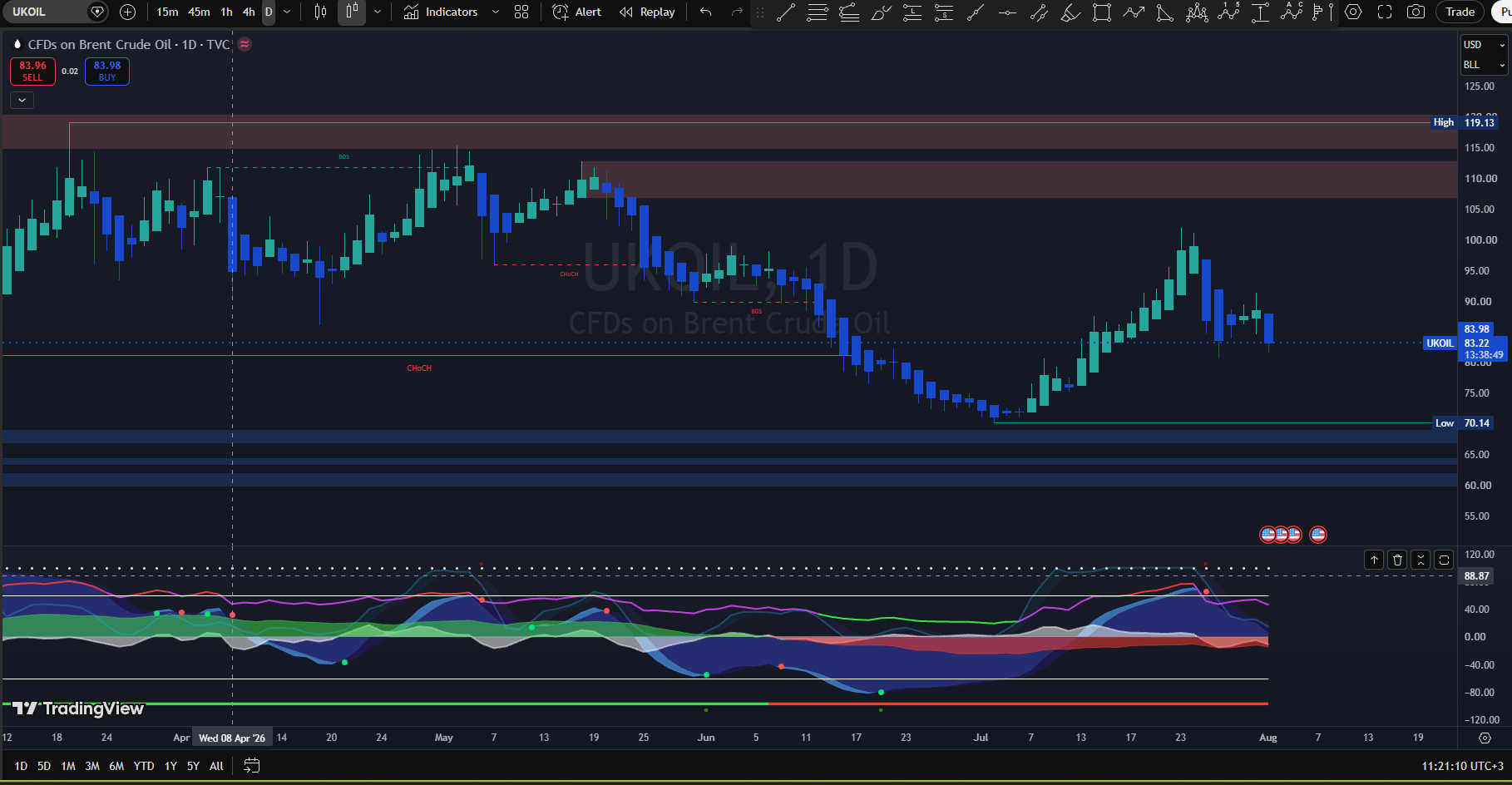
Task: Click the Trade button
Action: click(1460, 12)
